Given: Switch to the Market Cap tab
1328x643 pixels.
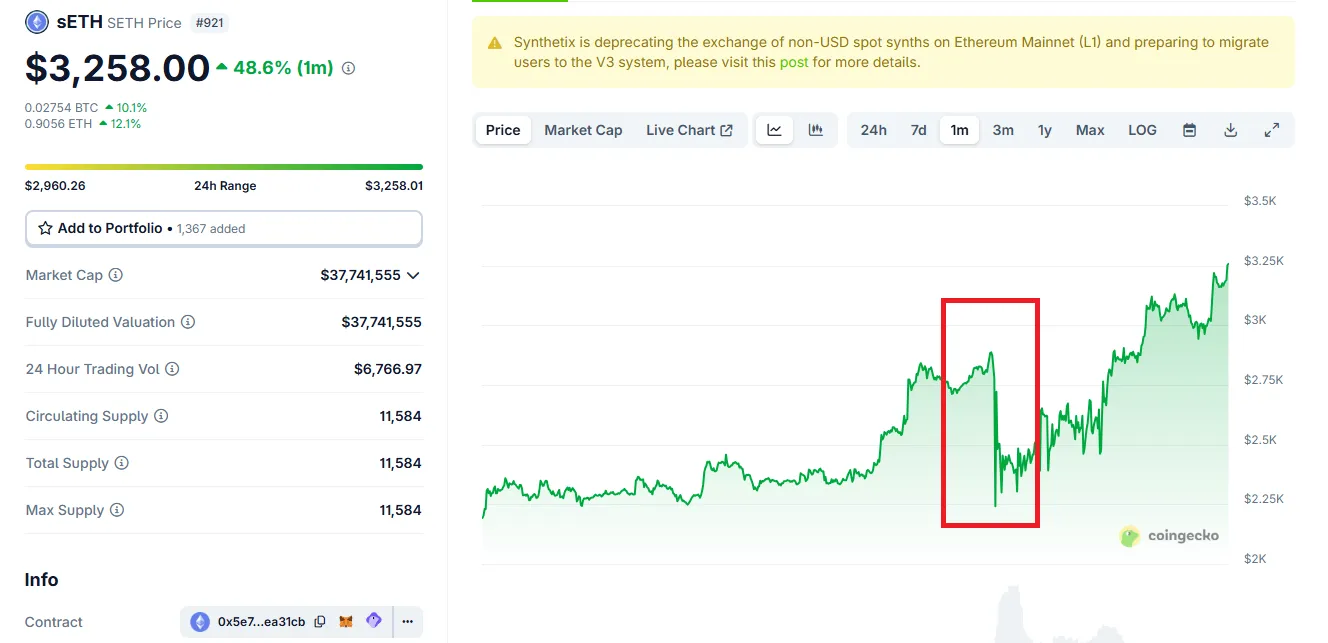Looking at the screenshot, I should tap(583, 130).
